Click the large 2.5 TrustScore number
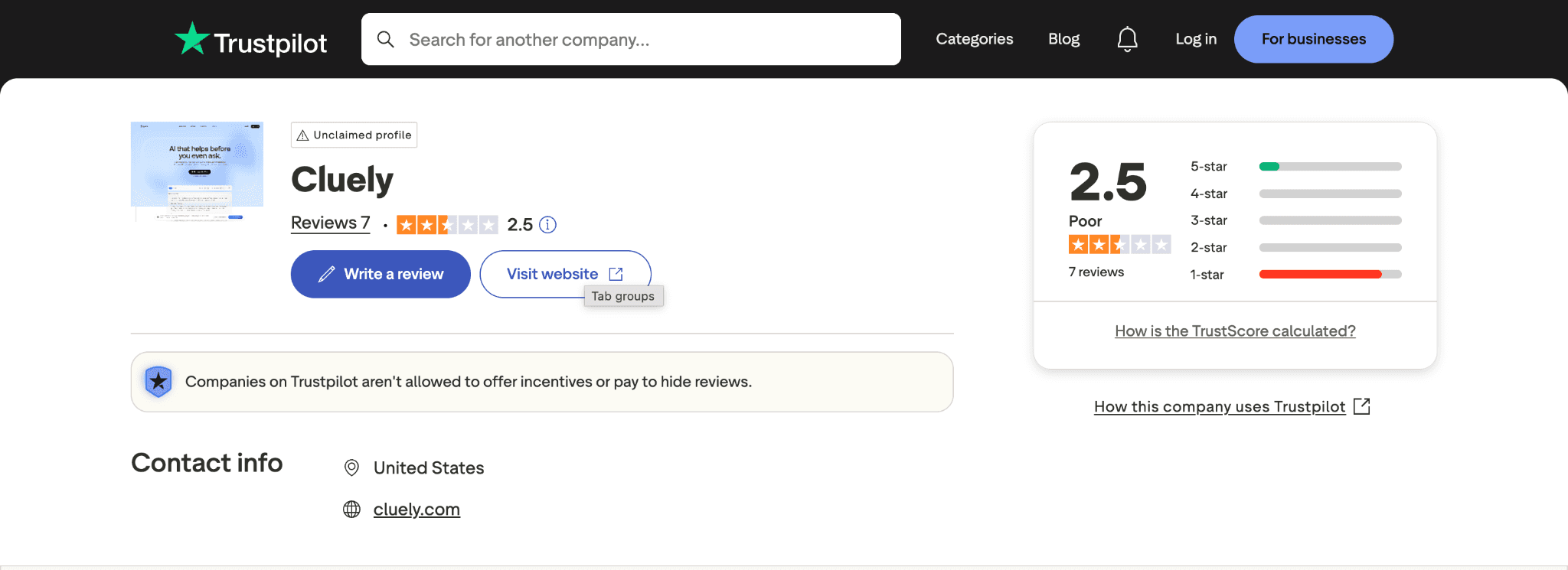This screenshot has height=570, width=1568. coord(1108,182)
